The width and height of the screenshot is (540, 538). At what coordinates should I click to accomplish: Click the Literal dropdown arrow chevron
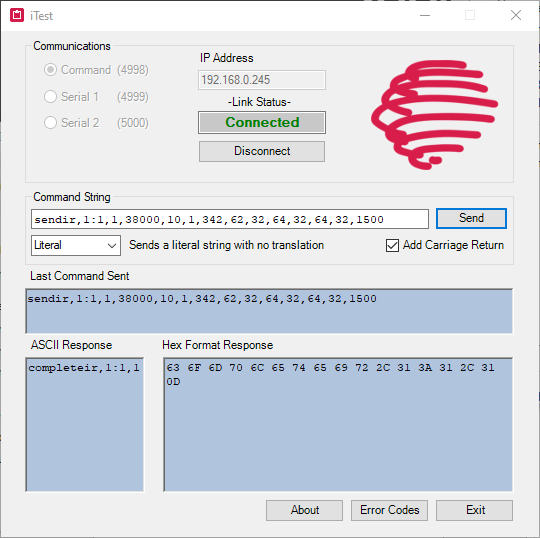[x=112, y=246]
